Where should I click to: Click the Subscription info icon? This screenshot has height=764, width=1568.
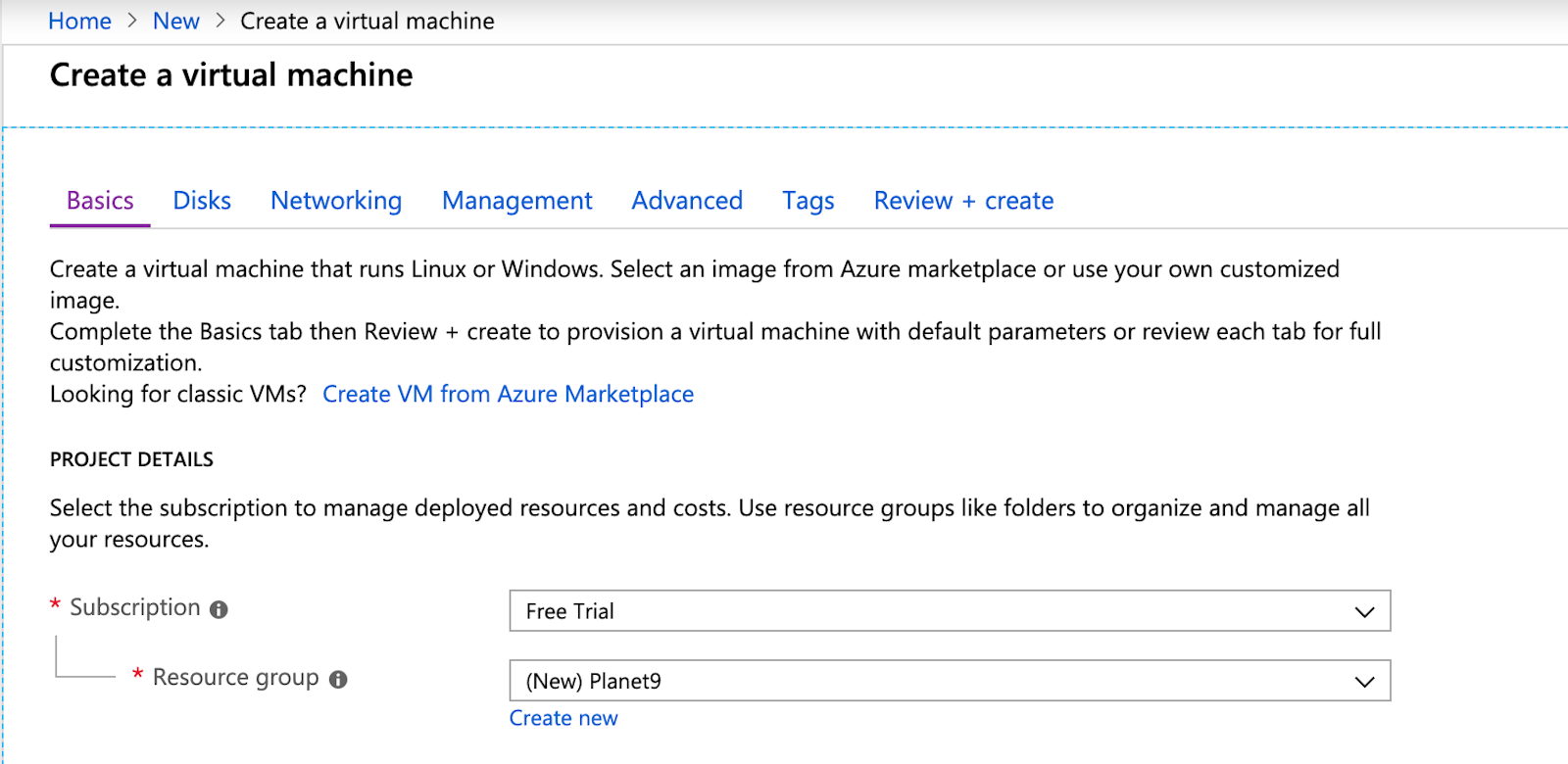pyautogui.click(x=219, y=609)
